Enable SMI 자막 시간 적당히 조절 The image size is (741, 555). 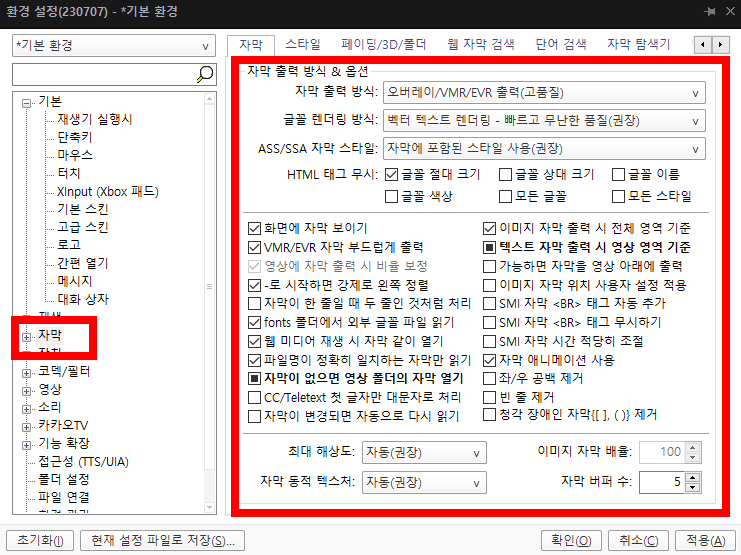pyautogui.click(x=489, y=341)
